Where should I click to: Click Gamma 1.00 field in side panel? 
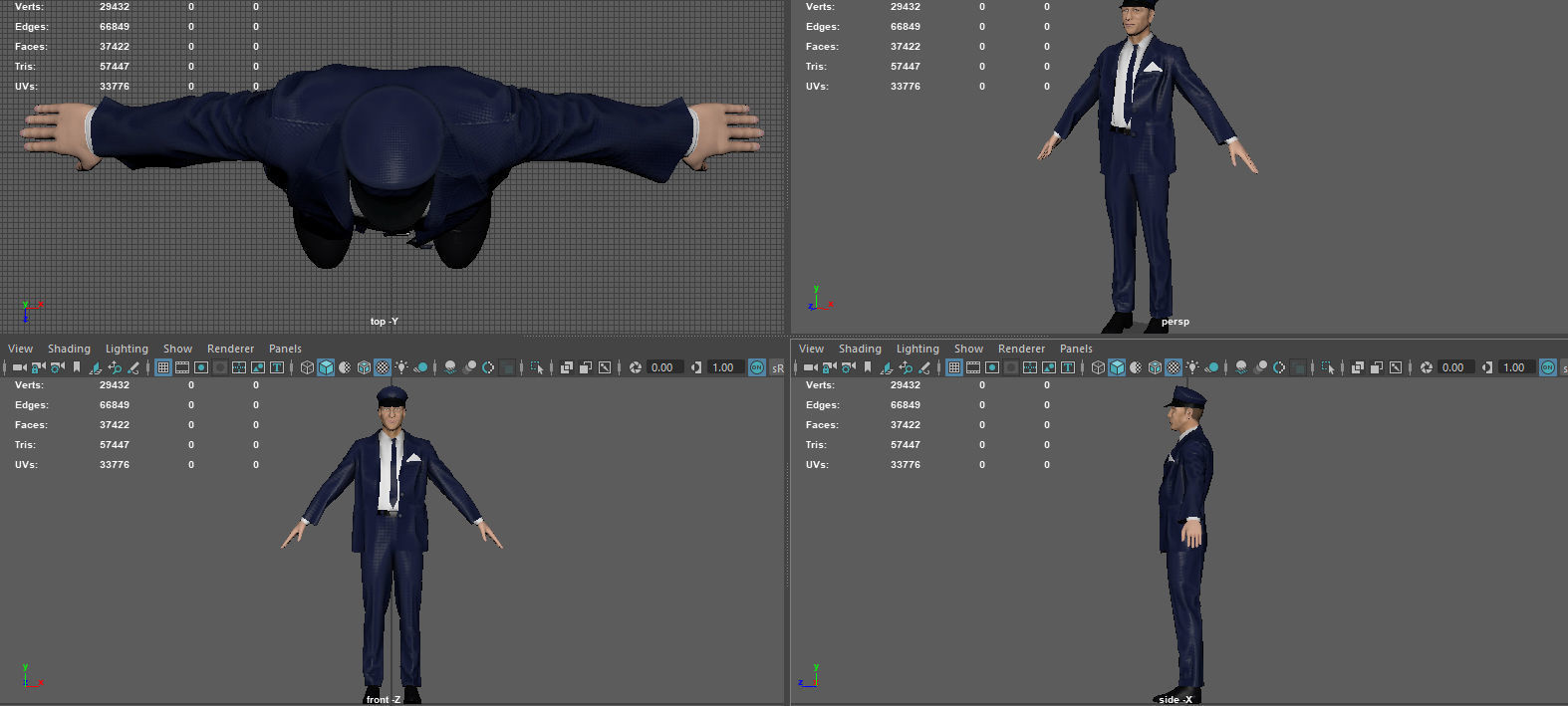click(x=1517, y=367)
